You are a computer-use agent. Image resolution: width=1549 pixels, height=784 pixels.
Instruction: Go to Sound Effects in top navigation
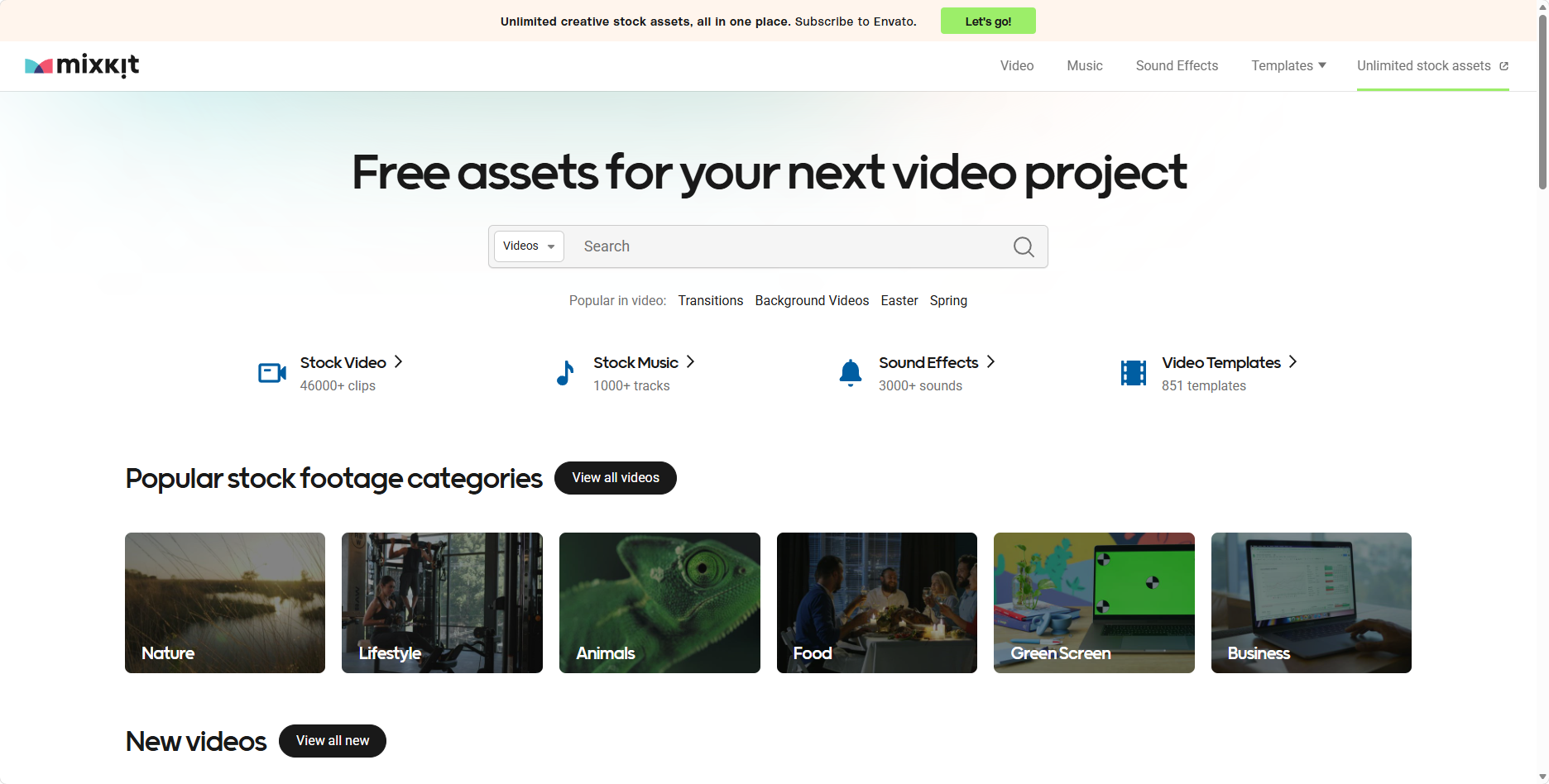coord(1176,65)
